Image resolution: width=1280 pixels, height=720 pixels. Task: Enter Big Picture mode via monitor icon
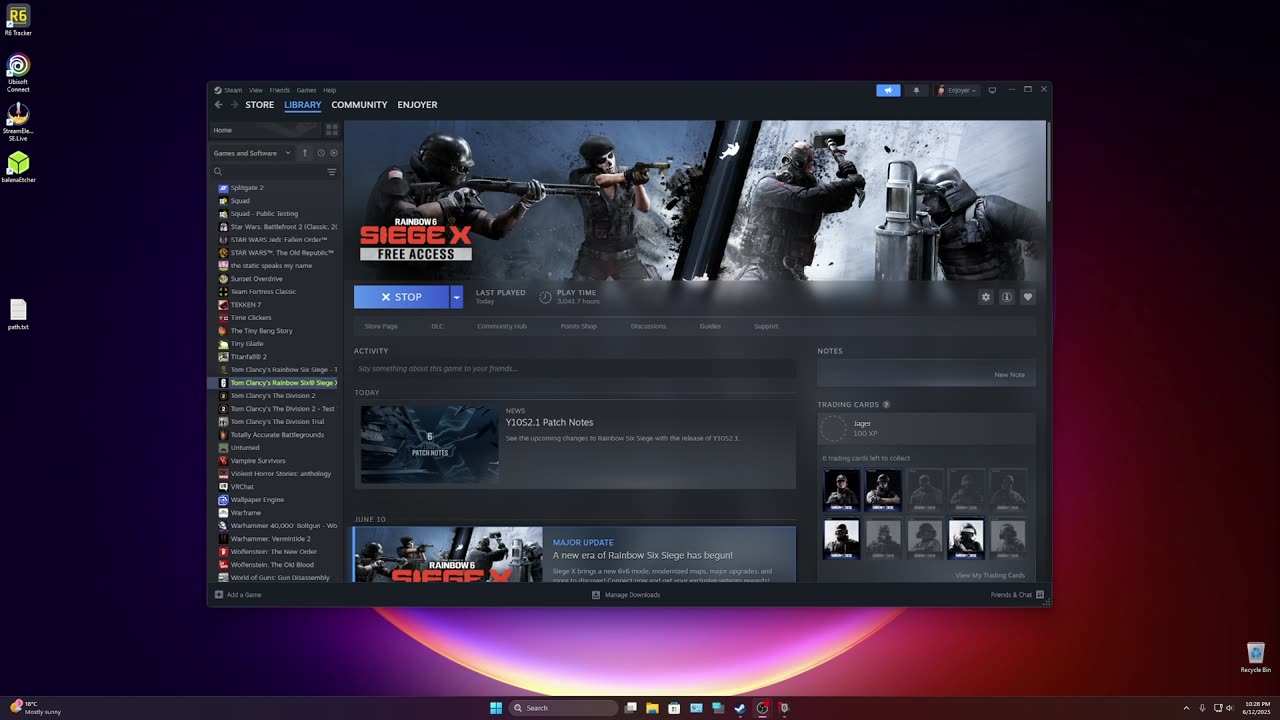[x=992, y=90]
